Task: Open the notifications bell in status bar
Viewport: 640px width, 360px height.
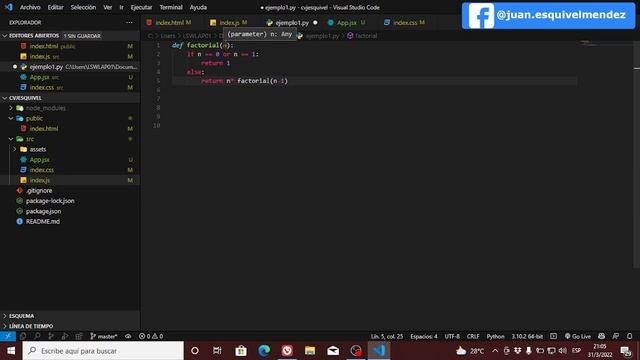Action: pos(629,336)
